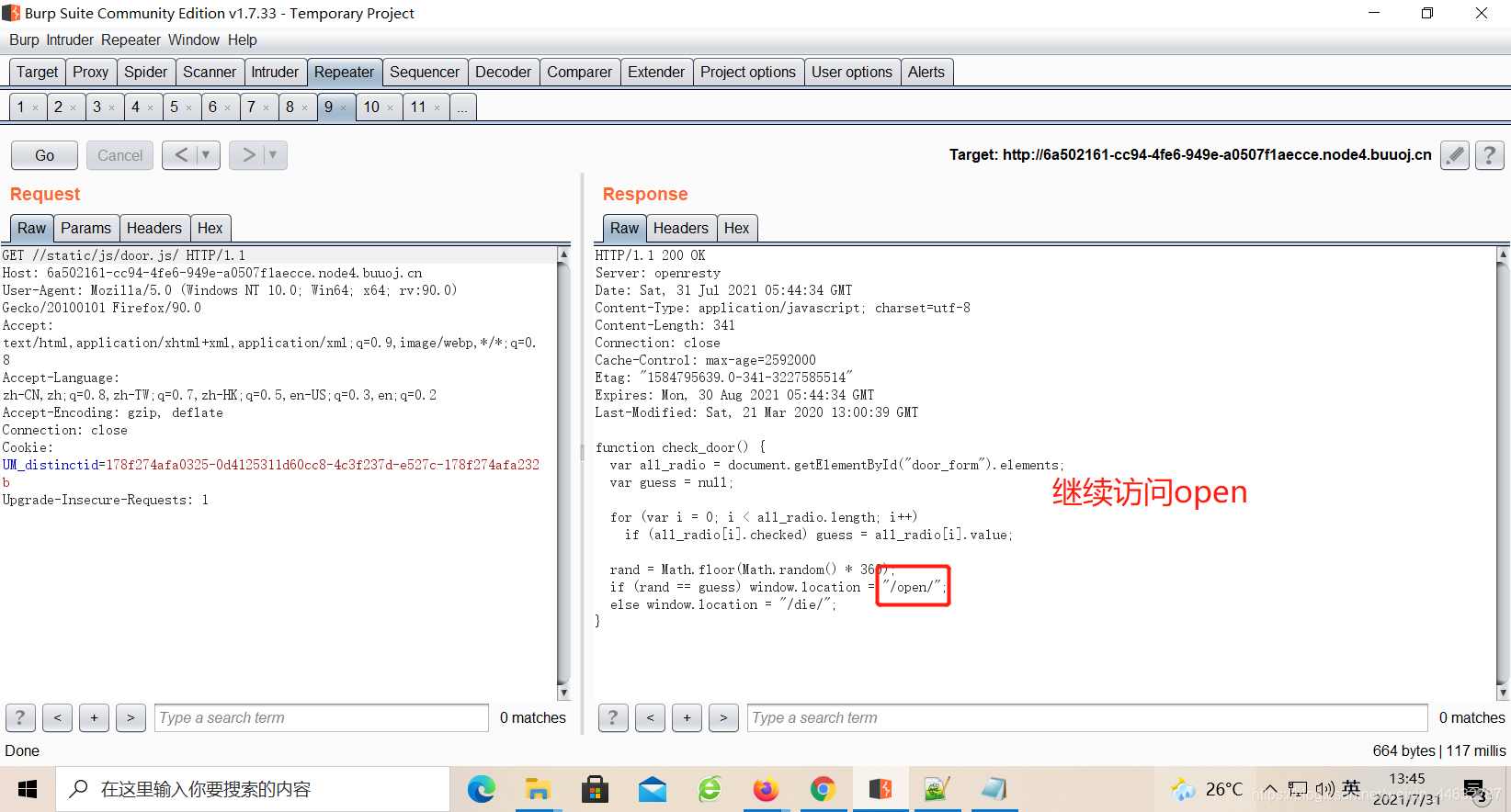Image resolution: width=1511 pixels, height=812 pixels.
Task: Open response search options plus button
Action: point(687,717)
